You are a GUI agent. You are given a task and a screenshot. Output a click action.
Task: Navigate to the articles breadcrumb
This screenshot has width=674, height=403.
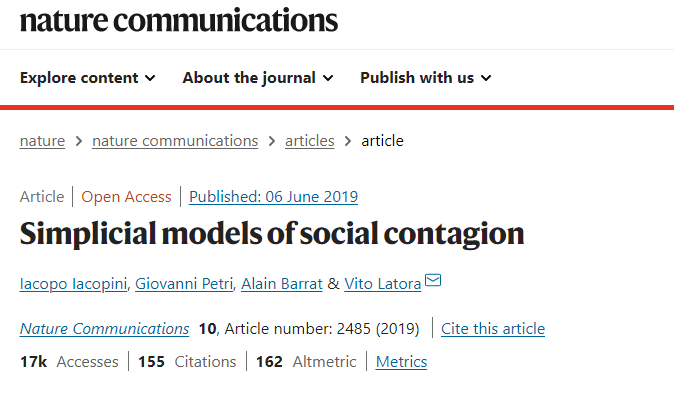[x=310, y=141]
